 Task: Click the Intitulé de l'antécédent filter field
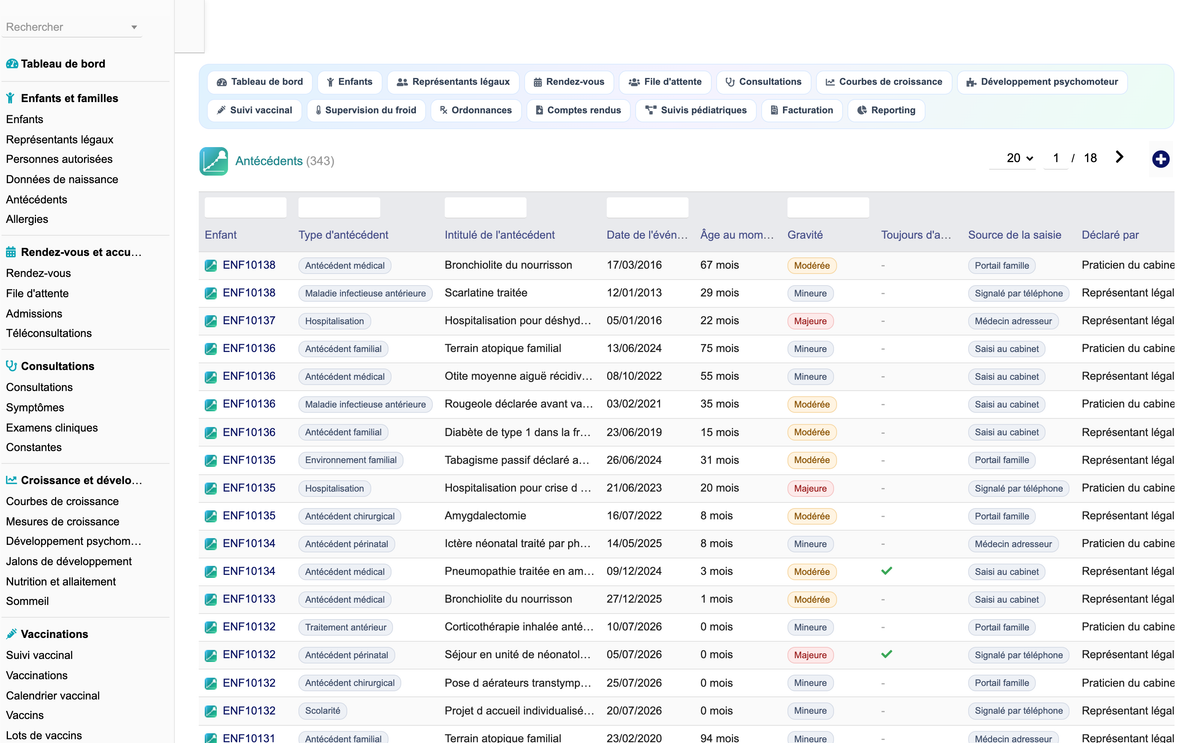point(486,207)
